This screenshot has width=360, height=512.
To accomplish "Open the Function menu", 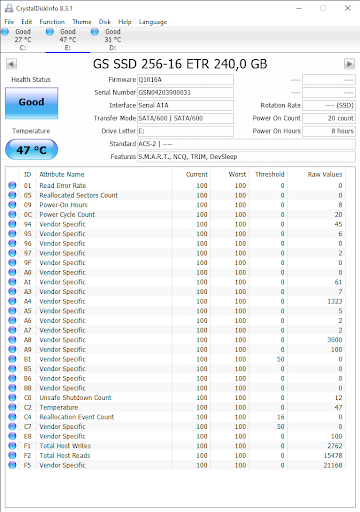I will (x=52, y=22).
